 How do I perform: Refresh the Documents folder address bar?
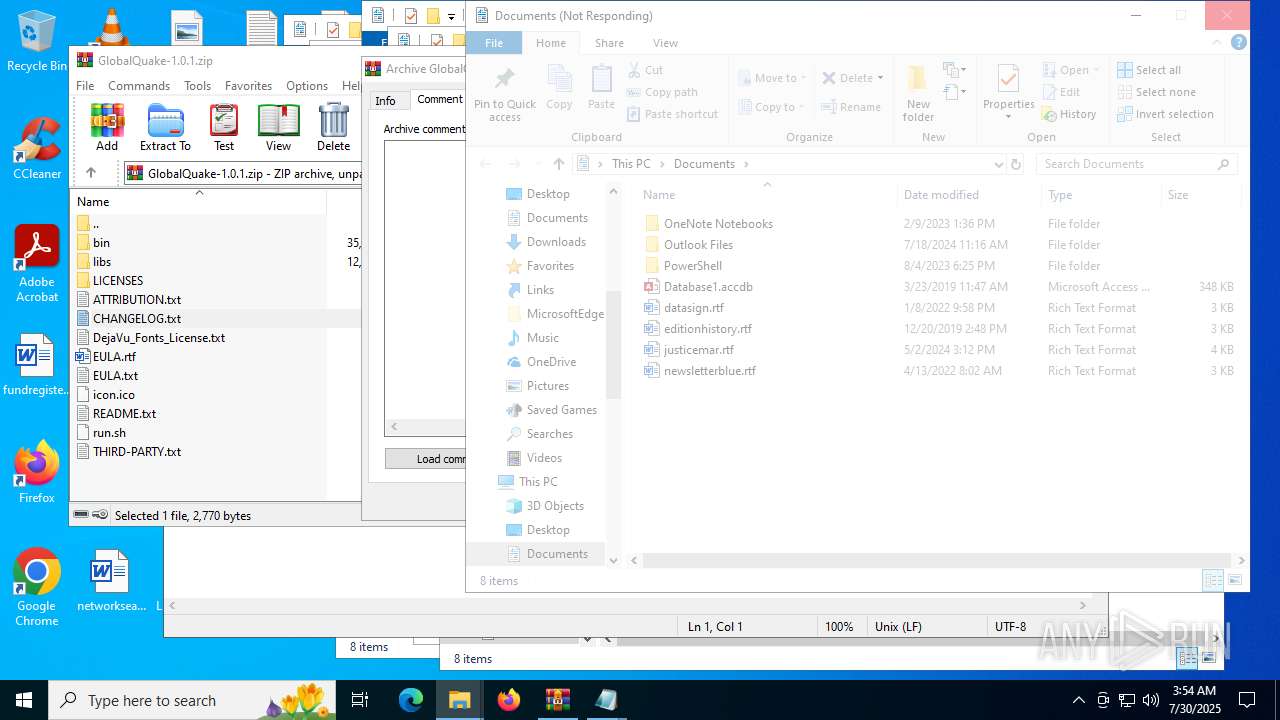tap(1016, 164)
